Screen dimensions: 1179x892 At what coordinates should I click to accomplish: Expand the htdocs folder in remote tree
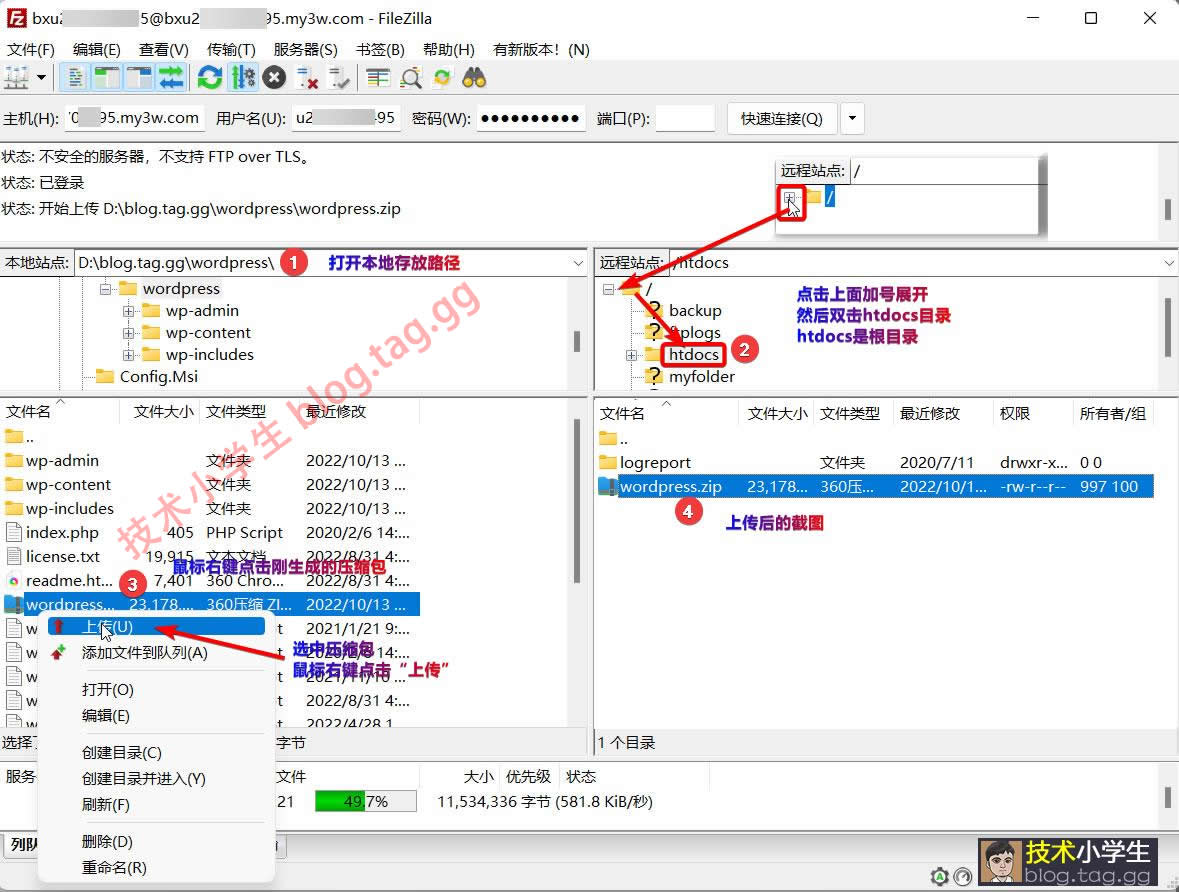tap(631, 355)
